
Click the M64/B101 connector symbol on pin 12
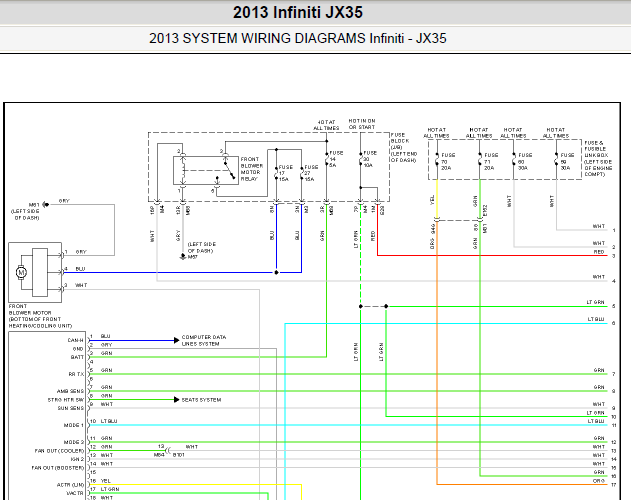(x=168, y=450)
